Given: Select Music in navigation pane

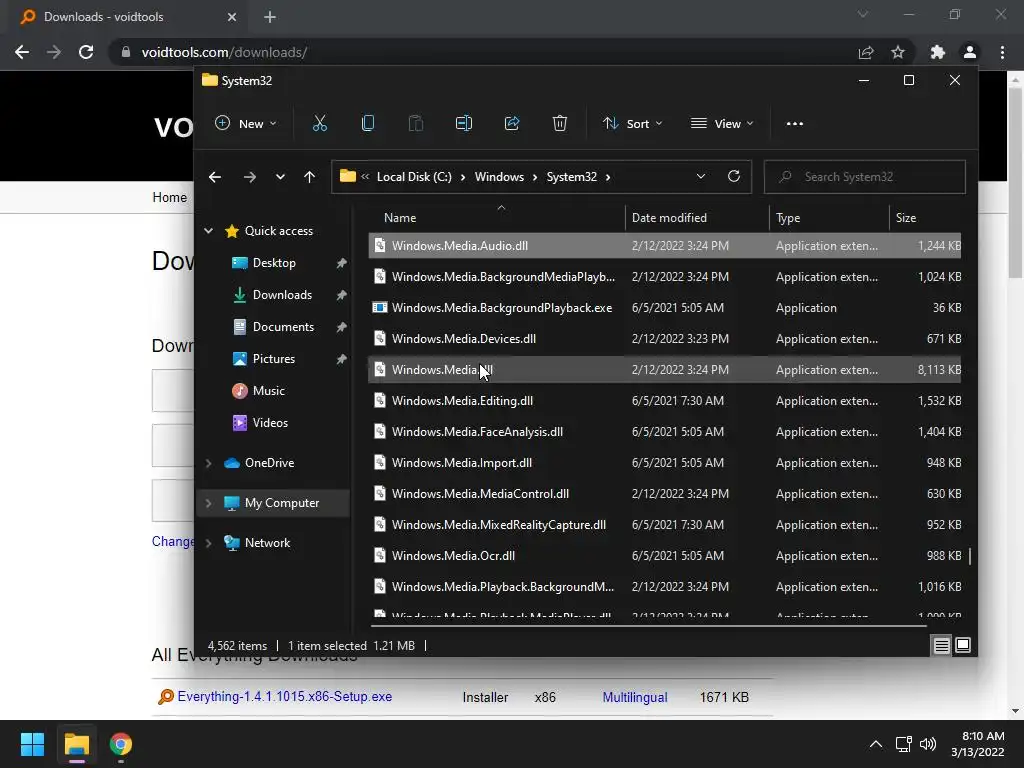Looking at the screenshot, I should coord(268,391).
